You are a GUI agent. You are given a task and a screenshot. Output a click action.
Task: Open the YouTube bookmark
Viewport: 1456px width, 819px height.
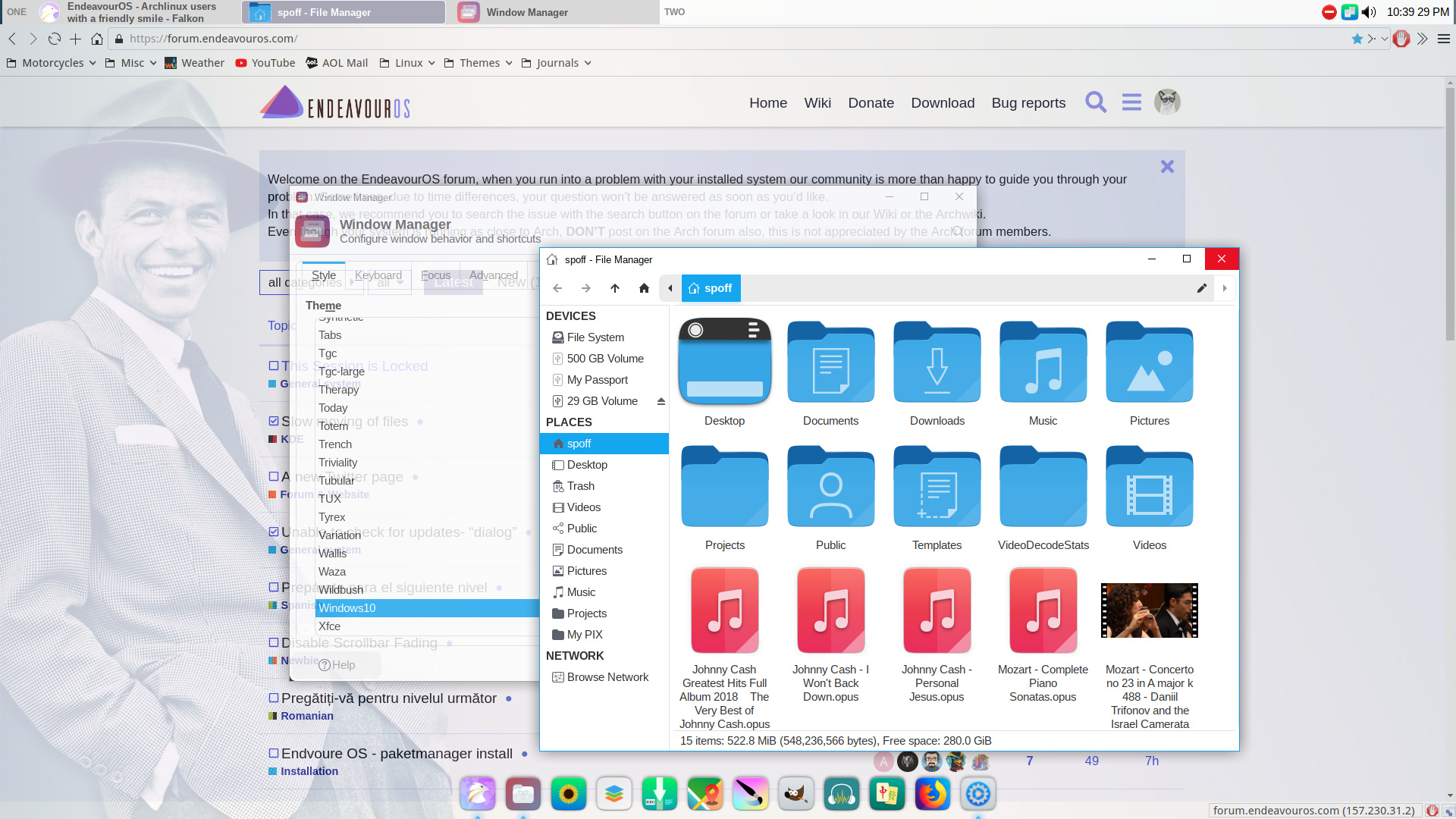pos(265,63)
